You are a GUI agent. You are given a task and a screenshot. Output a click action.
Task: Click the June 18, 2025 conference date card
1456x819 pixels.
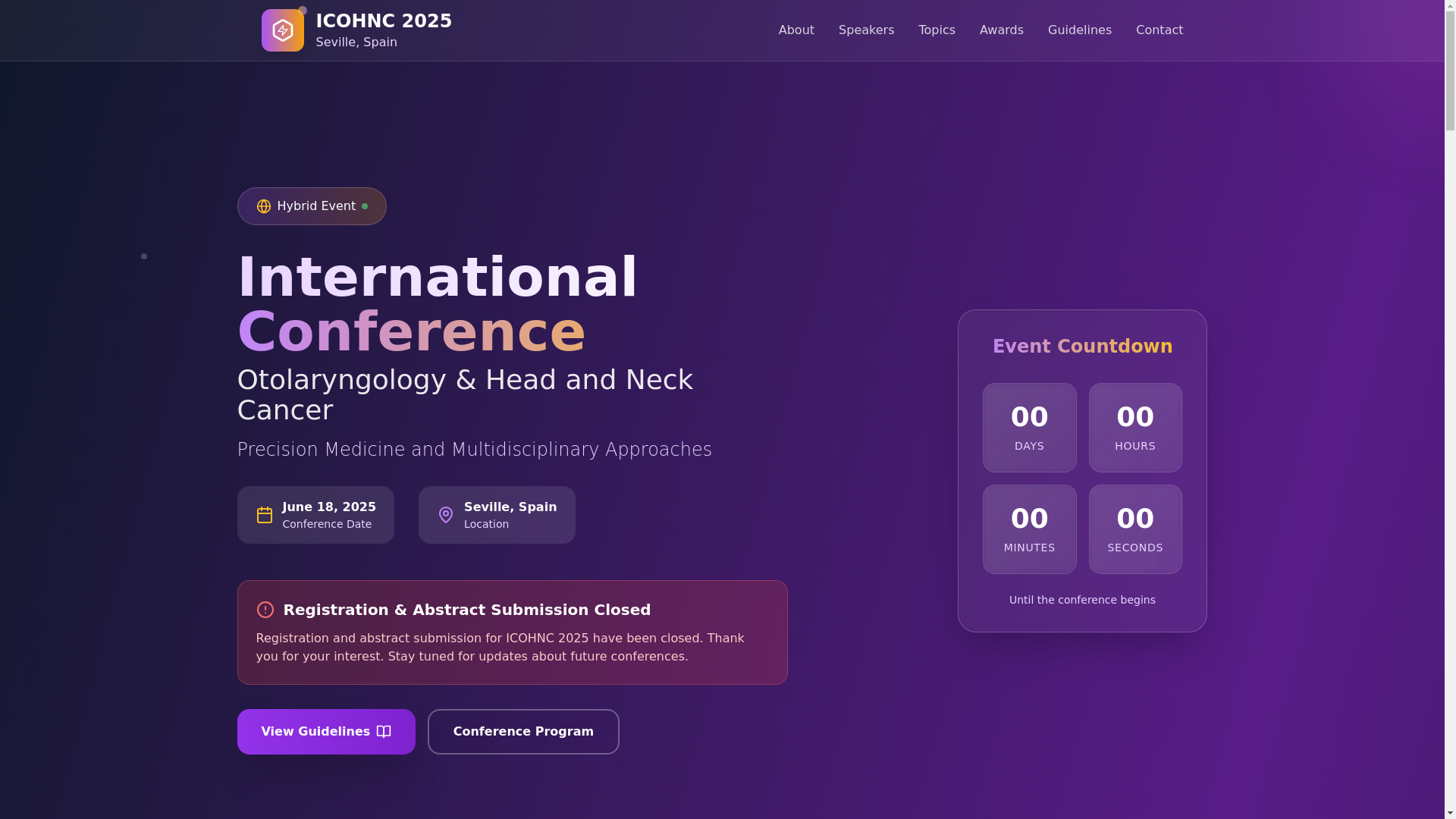315,515
